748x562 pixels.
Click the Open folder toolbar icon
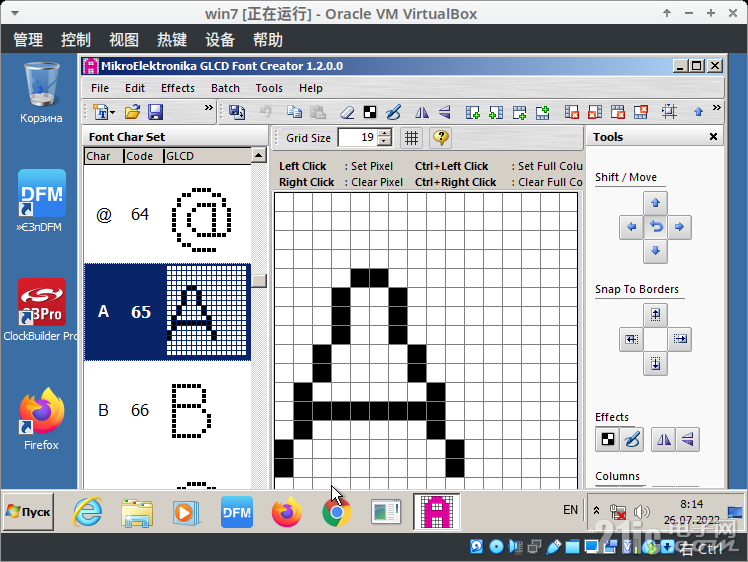133,112
